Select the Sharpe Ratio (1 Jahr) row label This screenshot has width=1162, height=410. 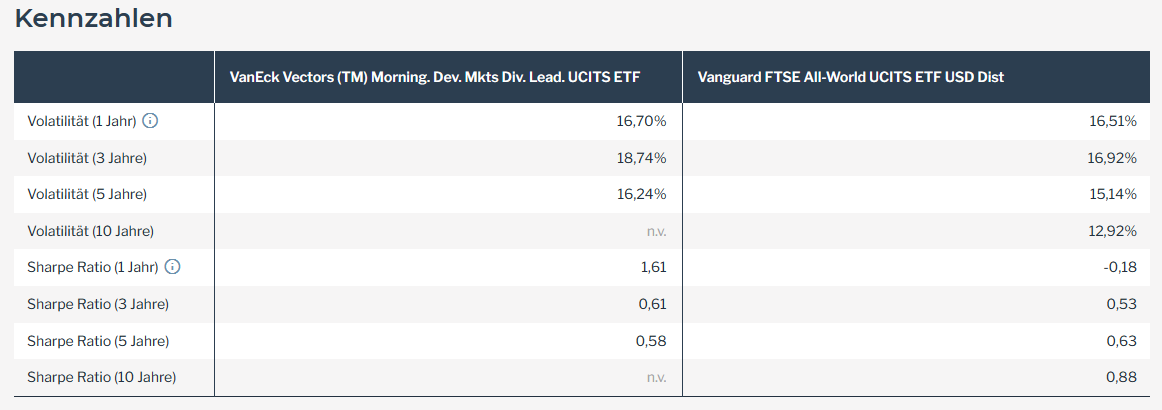click(x=92, y=267)
